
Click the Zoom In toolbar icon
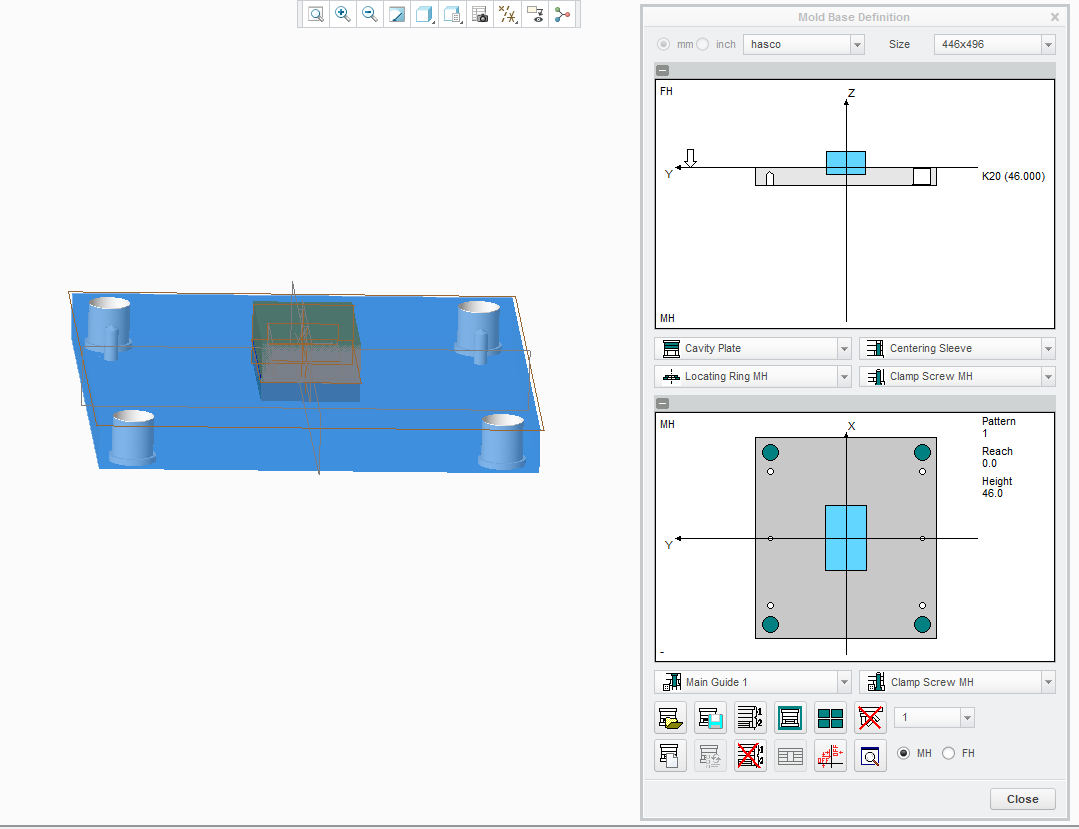[x=342, y=14]
